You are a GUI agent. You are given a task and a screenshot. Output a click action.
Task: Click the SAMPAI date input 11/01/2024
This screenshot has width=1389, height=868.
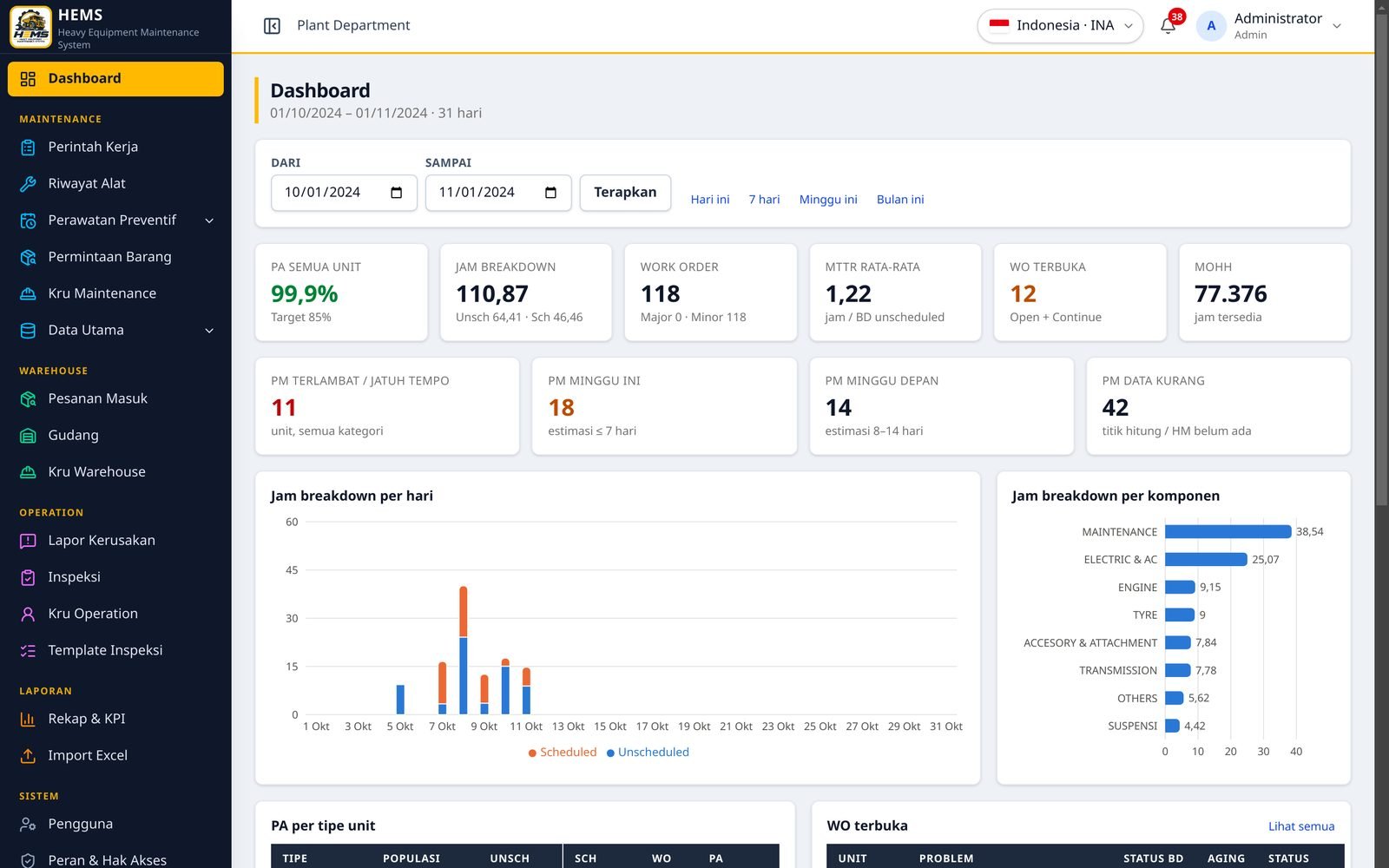pyautogui.click(x=498, y=193)
